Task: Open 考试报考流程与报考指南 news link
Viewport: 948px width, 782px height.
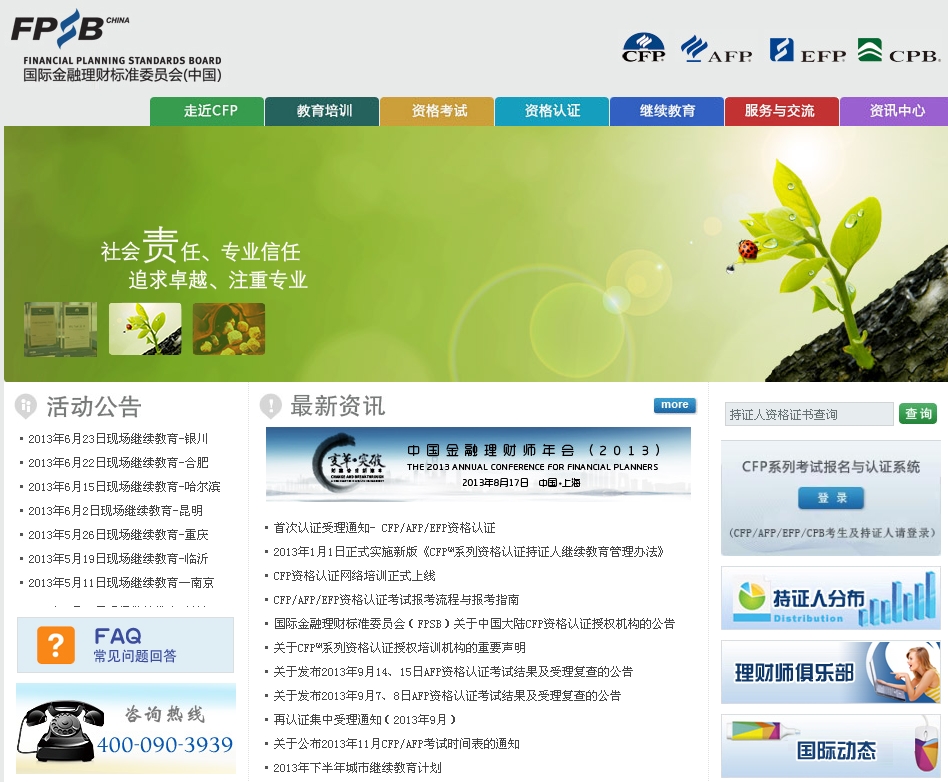Action: 396,600
